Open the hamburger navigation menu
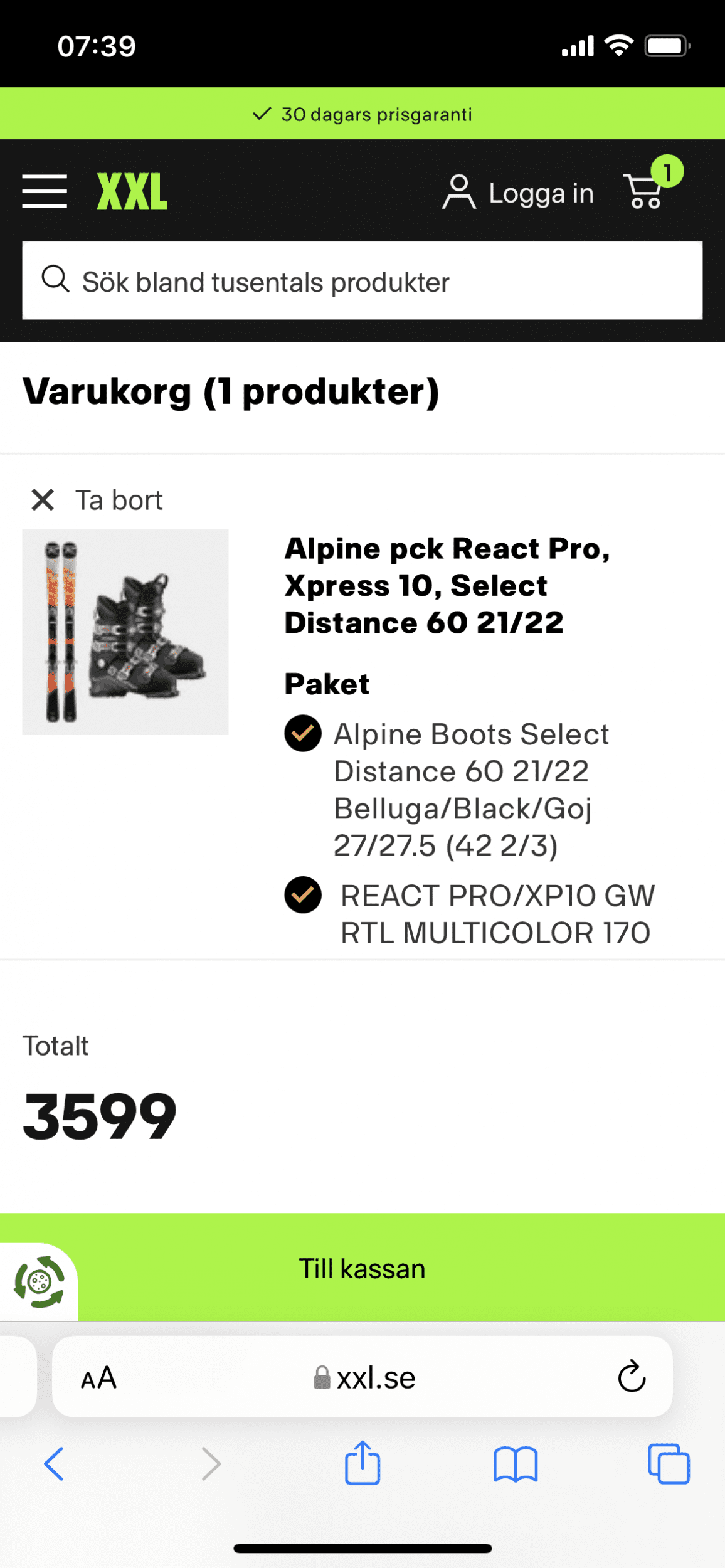725x1568 pixels. pos(45,191)
